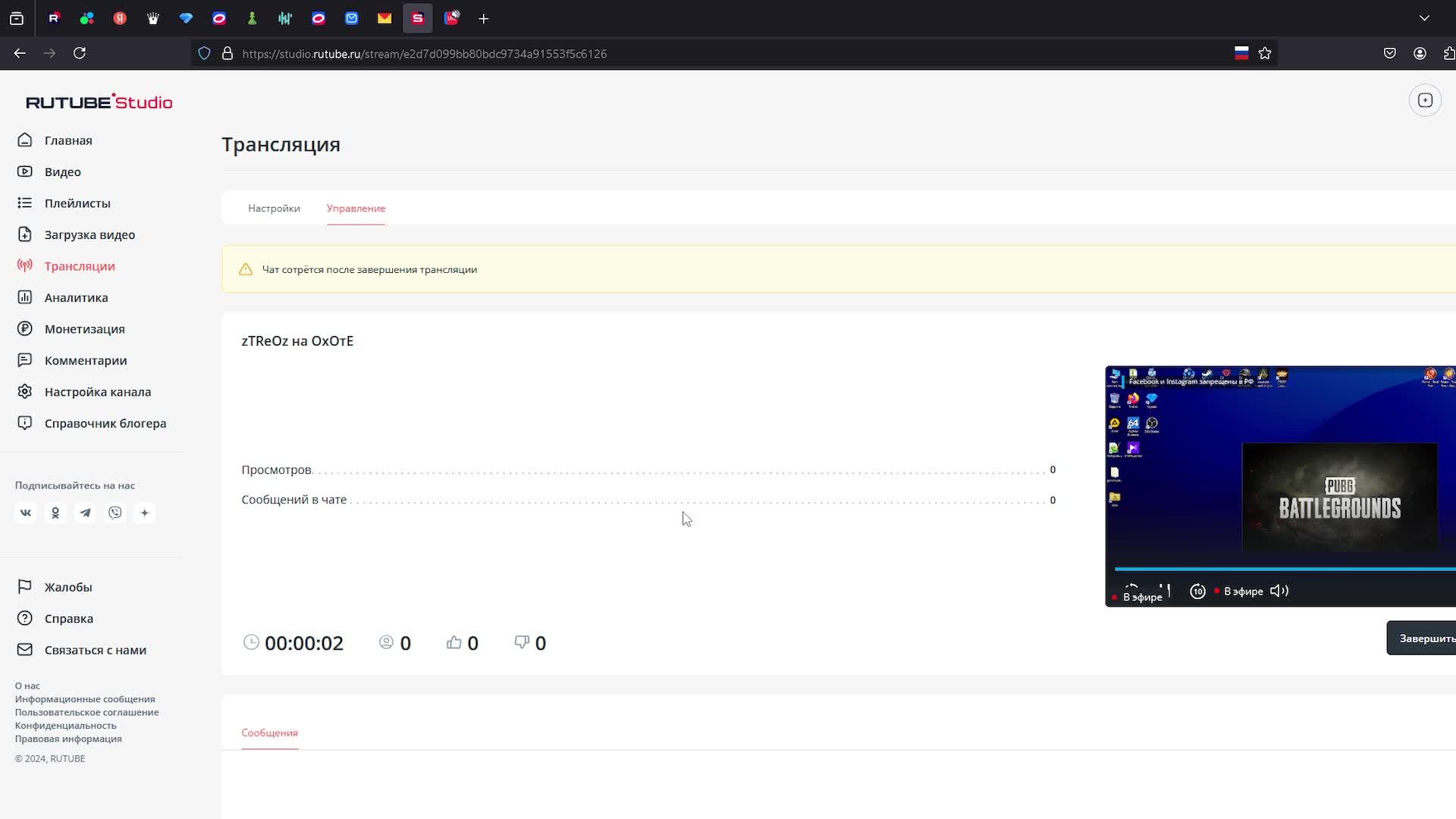
Task: Open Пользовательское соглашение link
Action: point(87,712)
